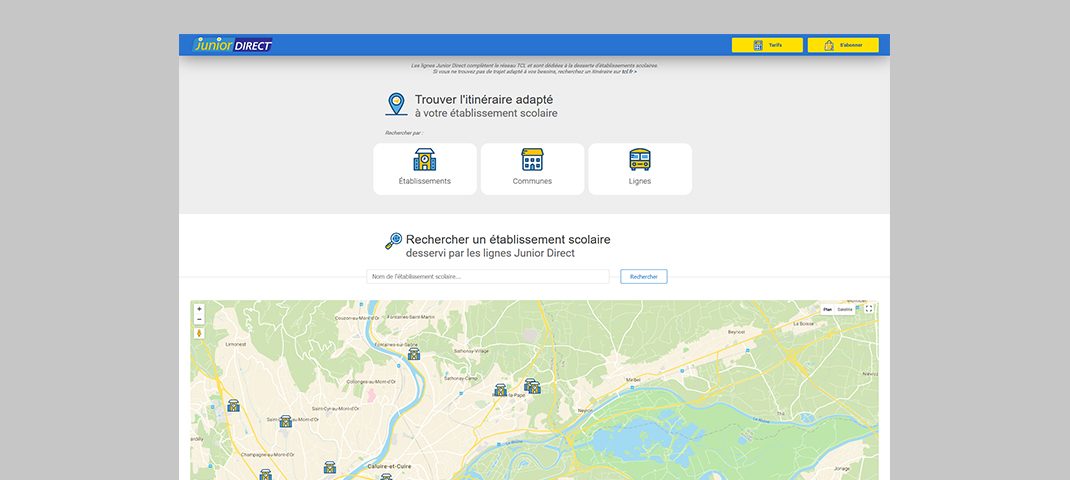The image size is (1070, 480).
Task: Choose the Communes search icon
Action: 532,160
